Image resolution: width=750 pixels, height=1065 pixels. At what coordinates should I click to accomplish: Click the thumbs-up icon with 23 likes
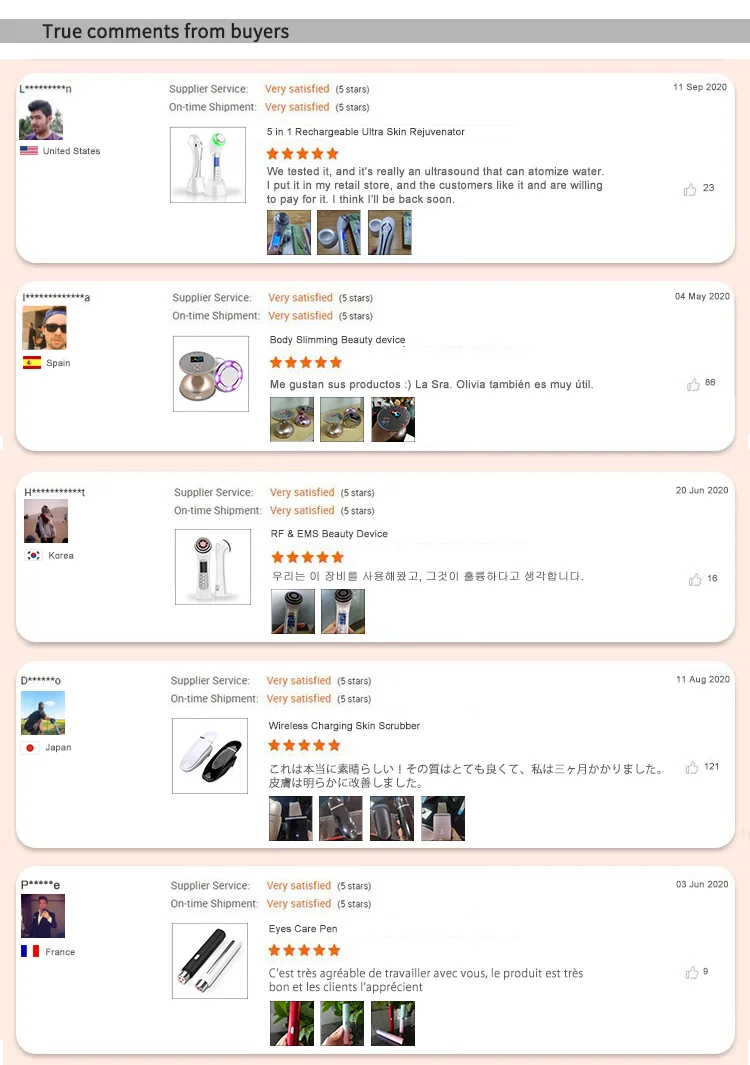[x=690, y=189]
